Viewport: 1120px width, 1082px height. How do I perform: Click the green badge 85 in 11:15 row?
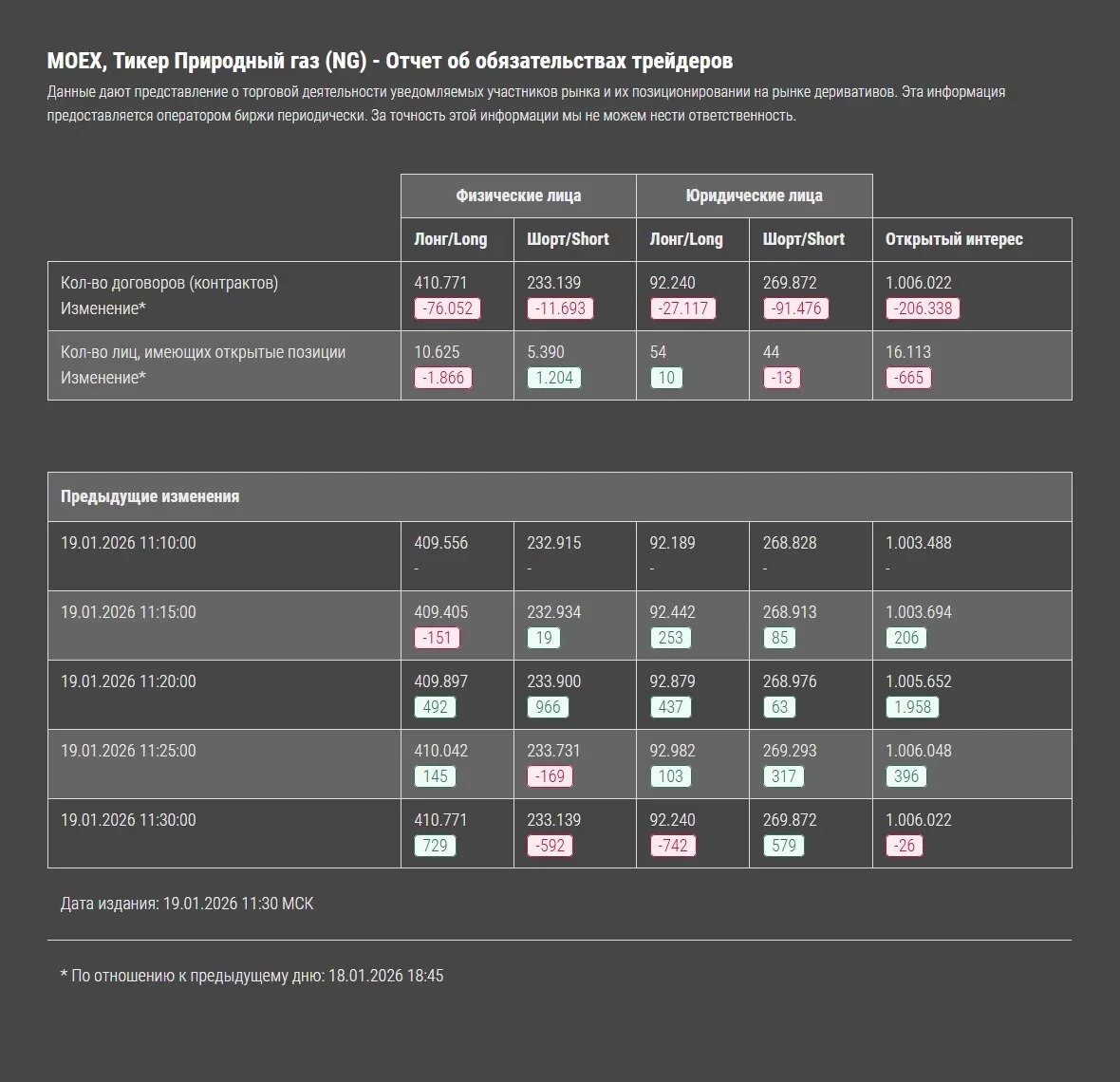pyautogui.click(x=779, y=638)
